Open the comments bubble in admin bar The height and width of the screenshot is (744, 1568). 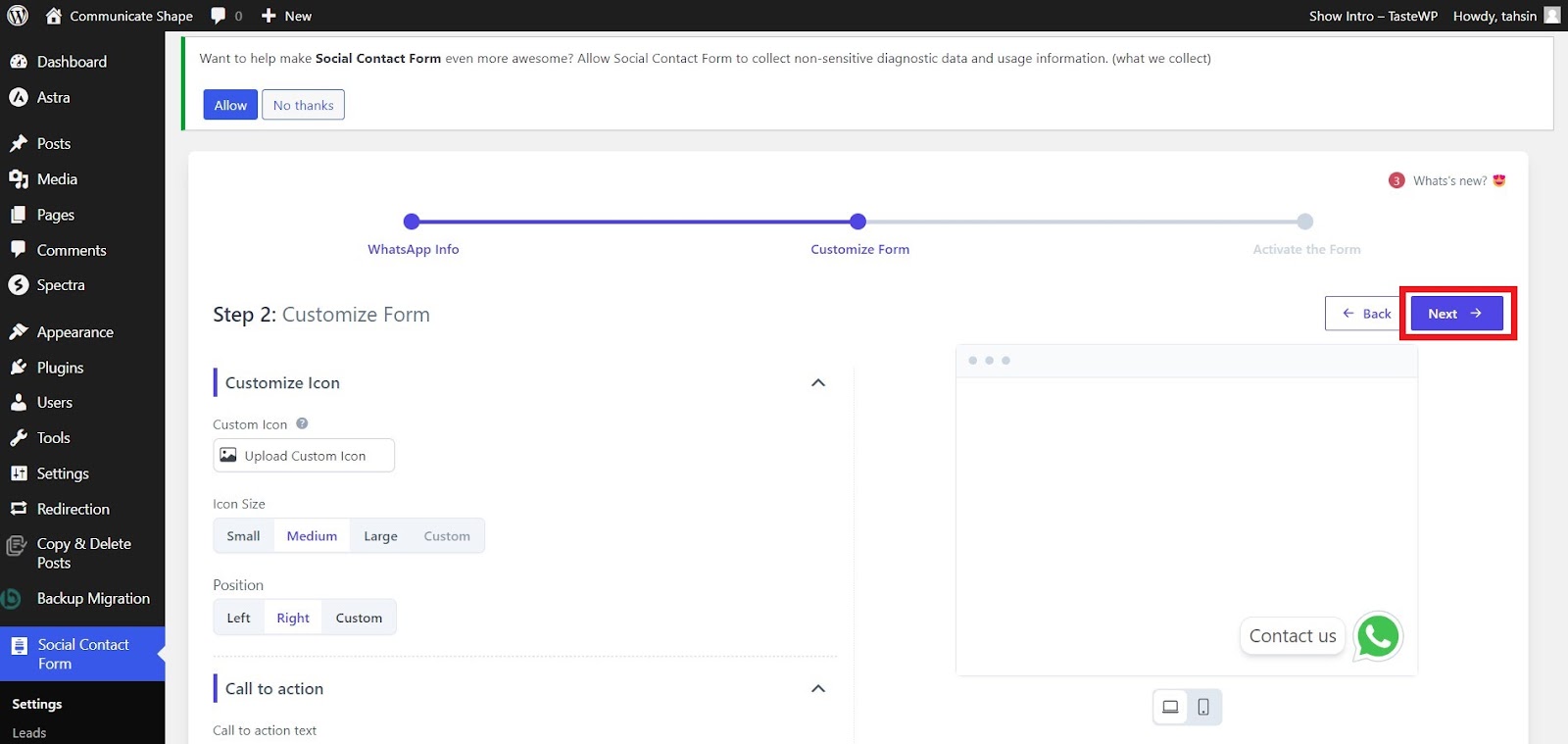pyautogui.click(x=218, y=16)
